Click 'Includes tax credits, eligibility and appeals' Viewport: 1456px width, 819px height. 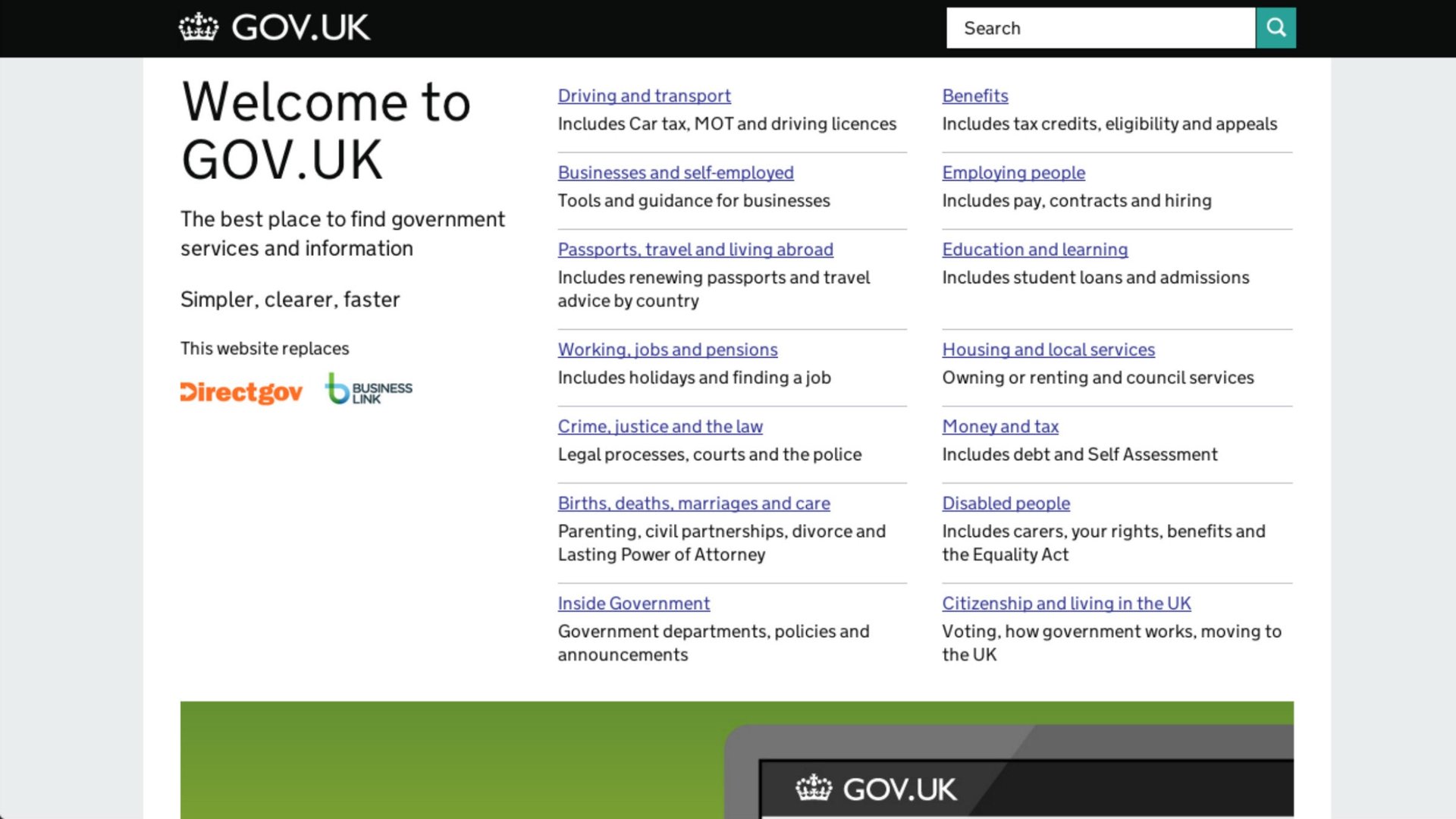point(1109,124)
